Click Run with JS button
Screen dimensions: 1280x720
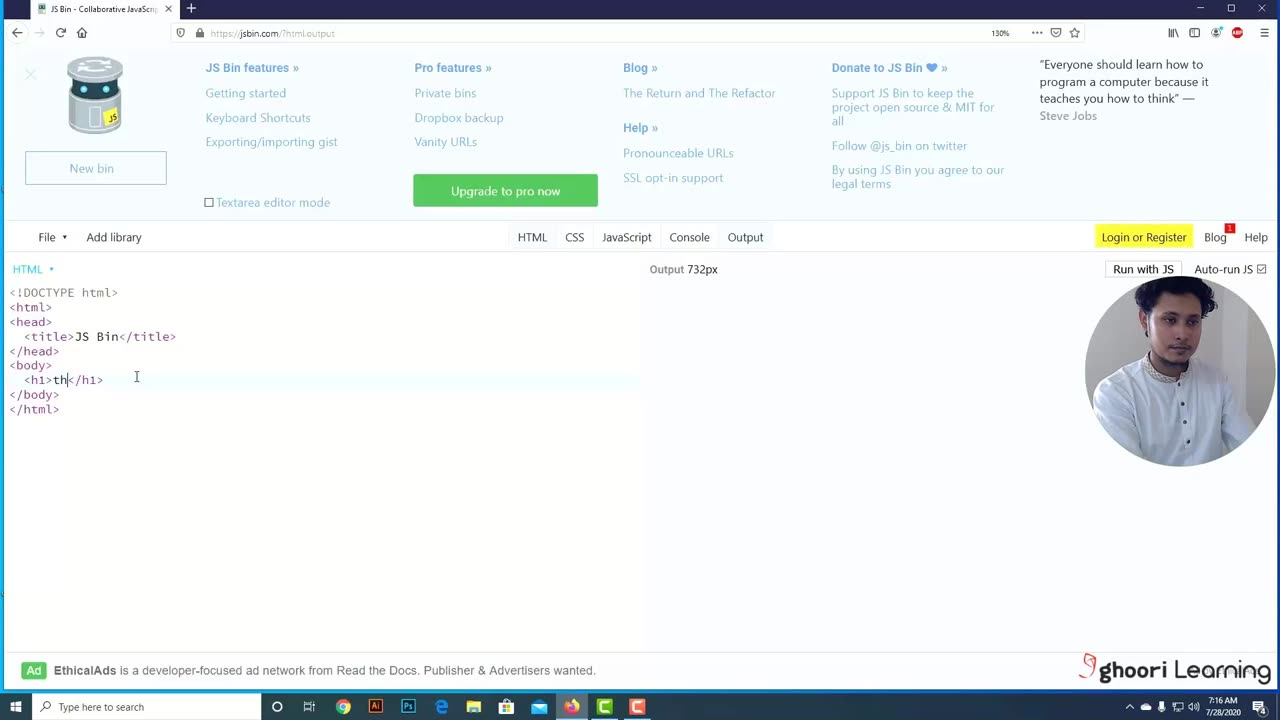1143,269
